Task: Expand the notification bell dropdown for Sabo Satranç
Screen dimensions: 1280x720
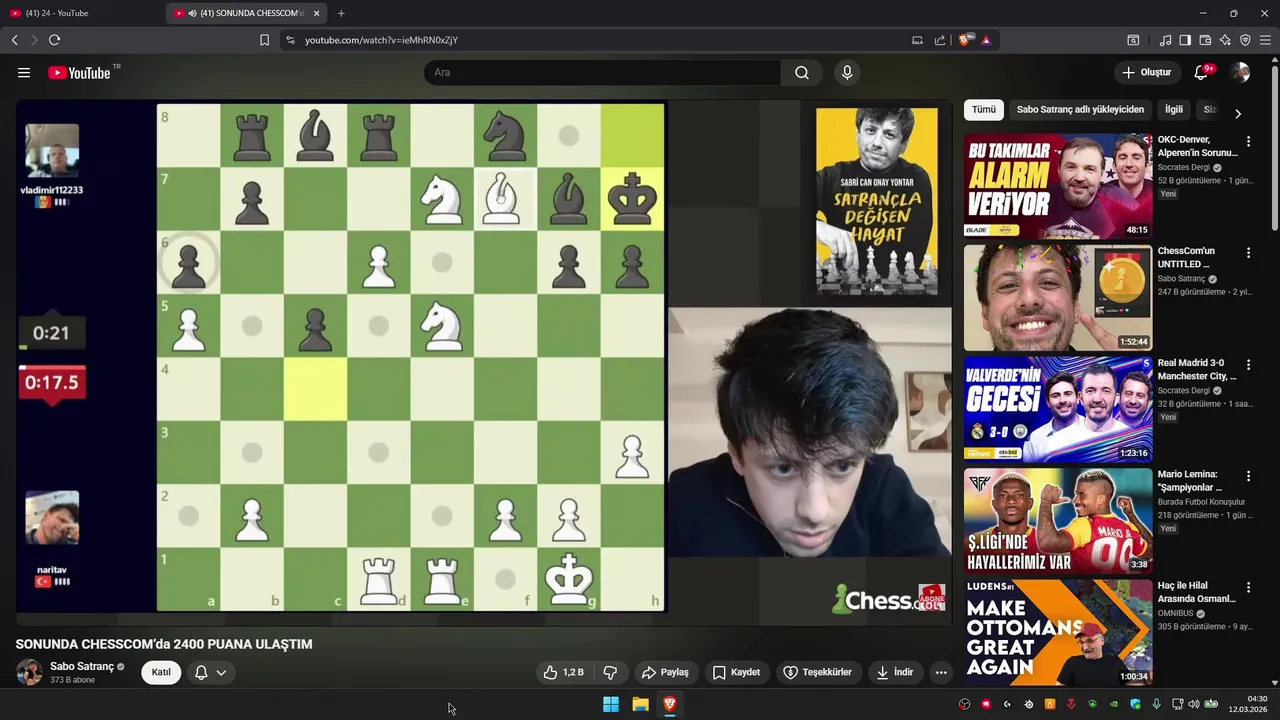Action: point(211,672)
